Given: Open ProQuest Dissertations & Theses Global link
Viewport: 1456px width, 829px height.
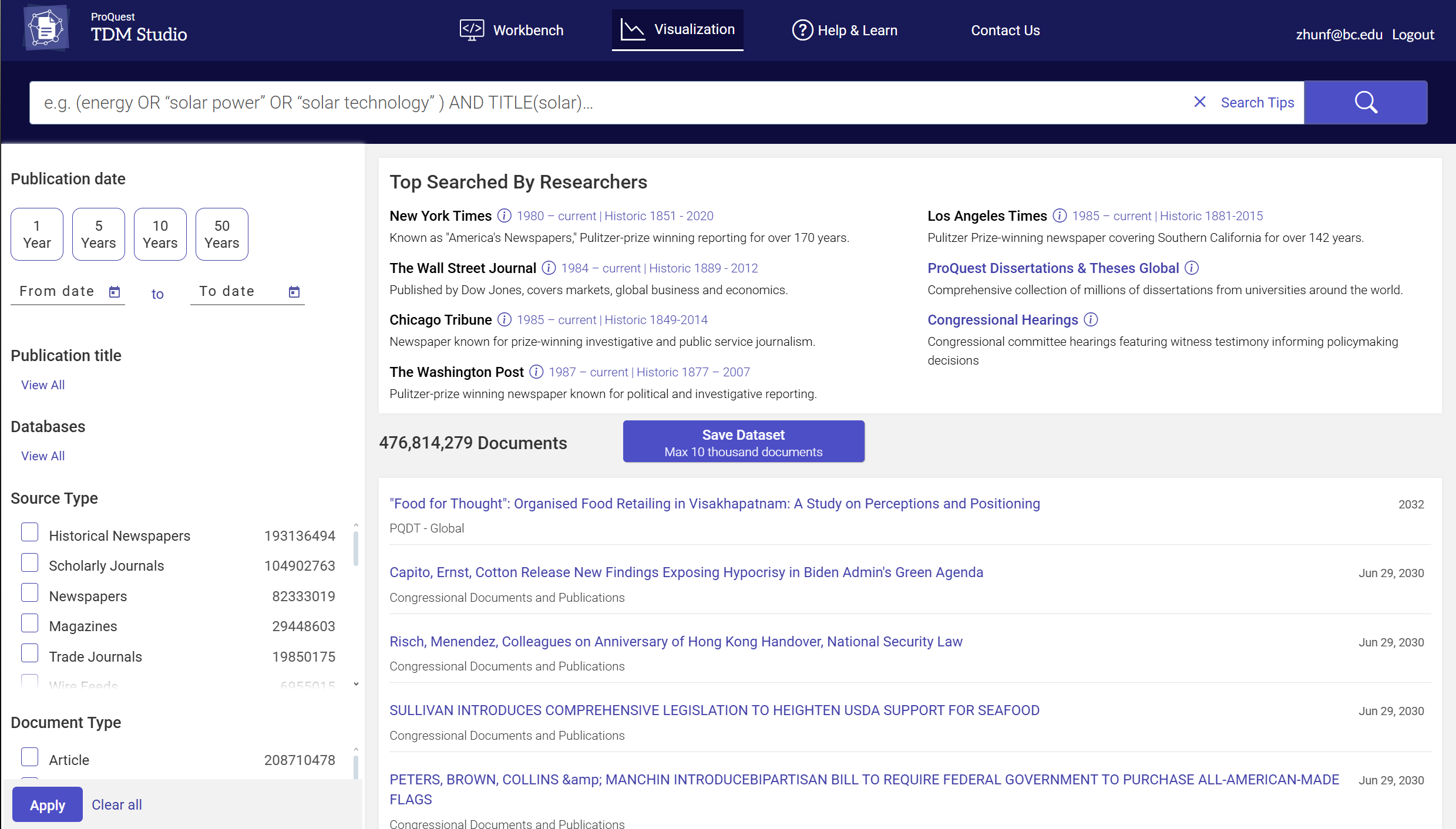Looking at the screenshot, I should point(1053,268).
